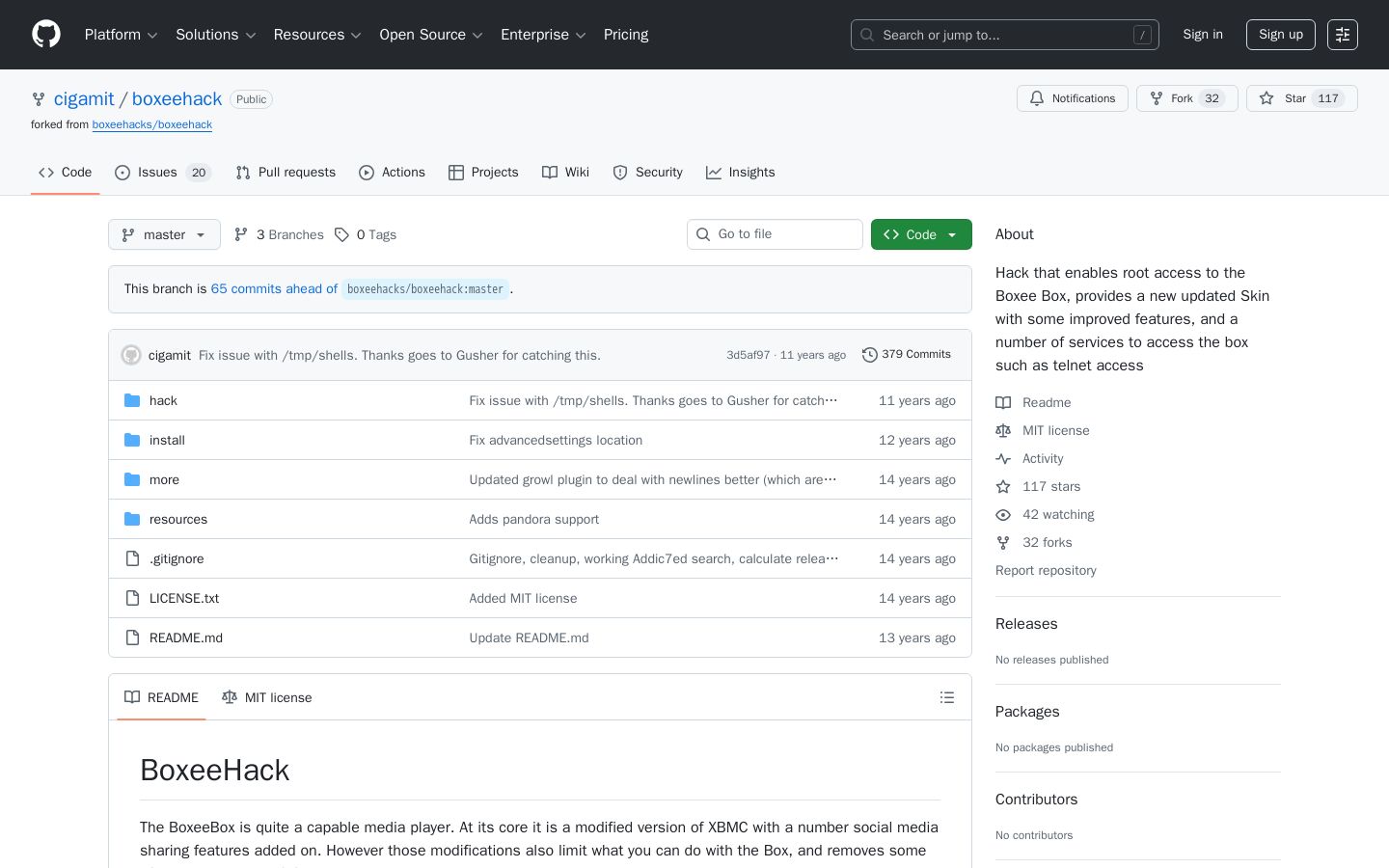Image resolution: width=1389 pixels, height=868 pixels.
Task: Switch to the Security tab
Action: click(x=648, y=173)
